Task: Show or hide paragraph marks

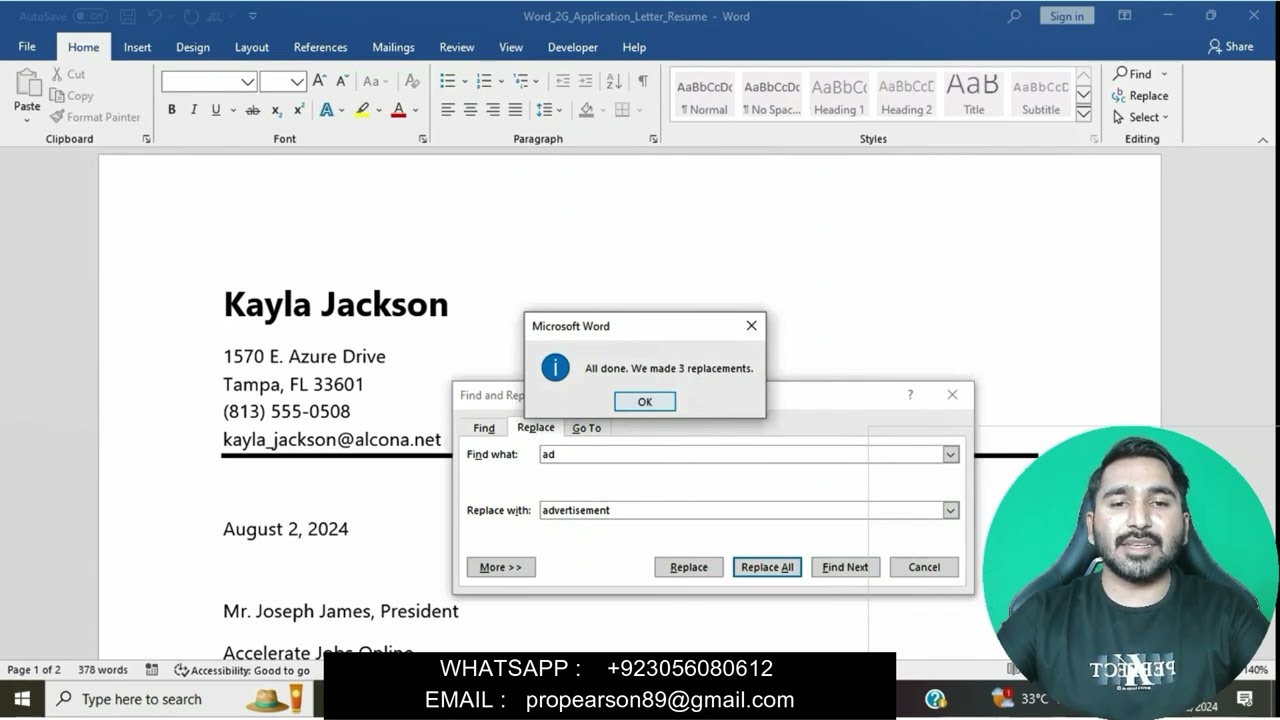Action: coord(642,81)
